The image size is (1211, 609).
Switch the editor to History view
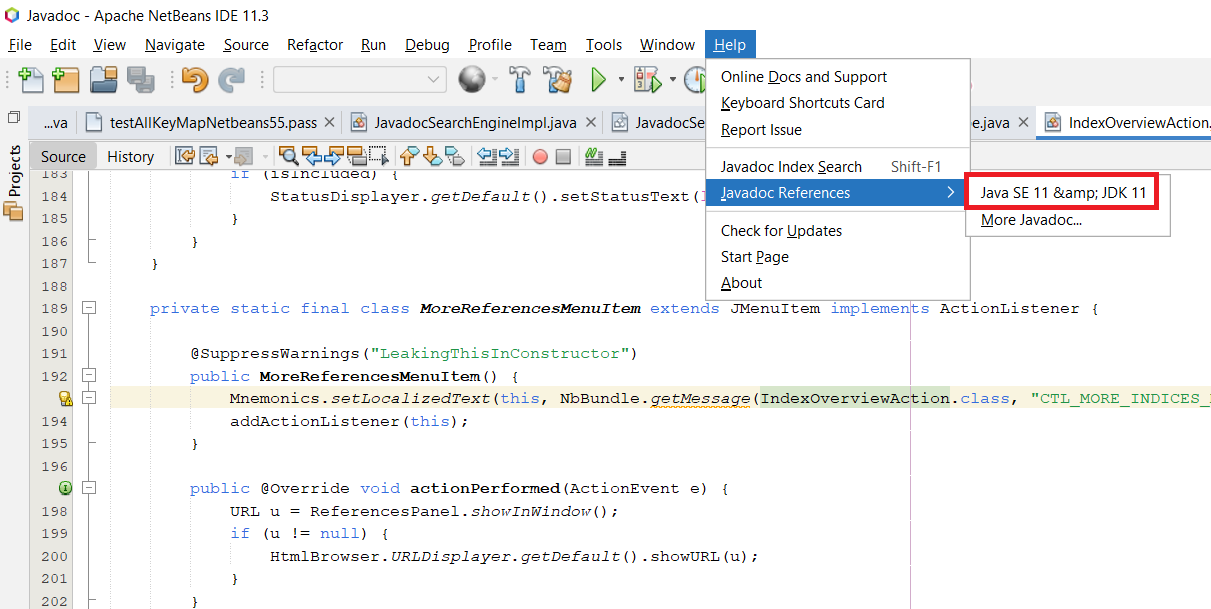(130, 156)
